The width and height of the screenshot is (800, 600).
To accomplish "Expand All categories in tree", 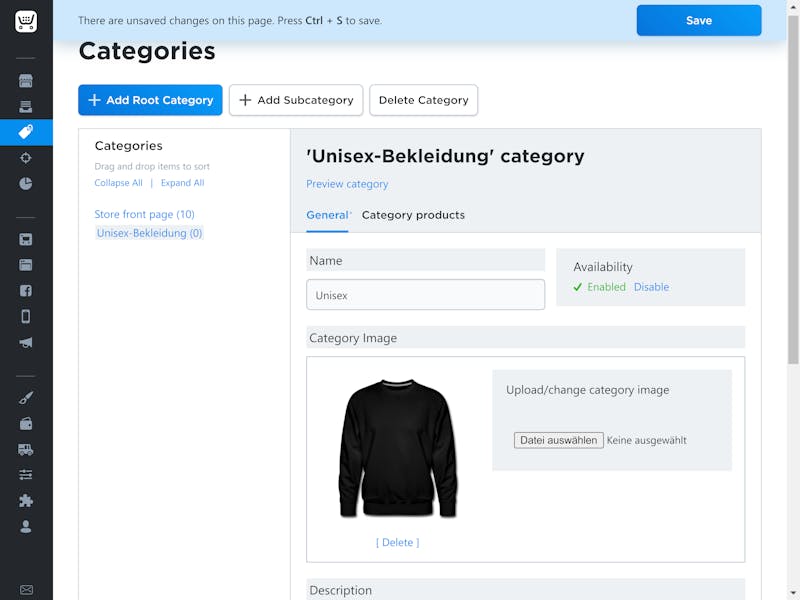I will tap(182, 183).
